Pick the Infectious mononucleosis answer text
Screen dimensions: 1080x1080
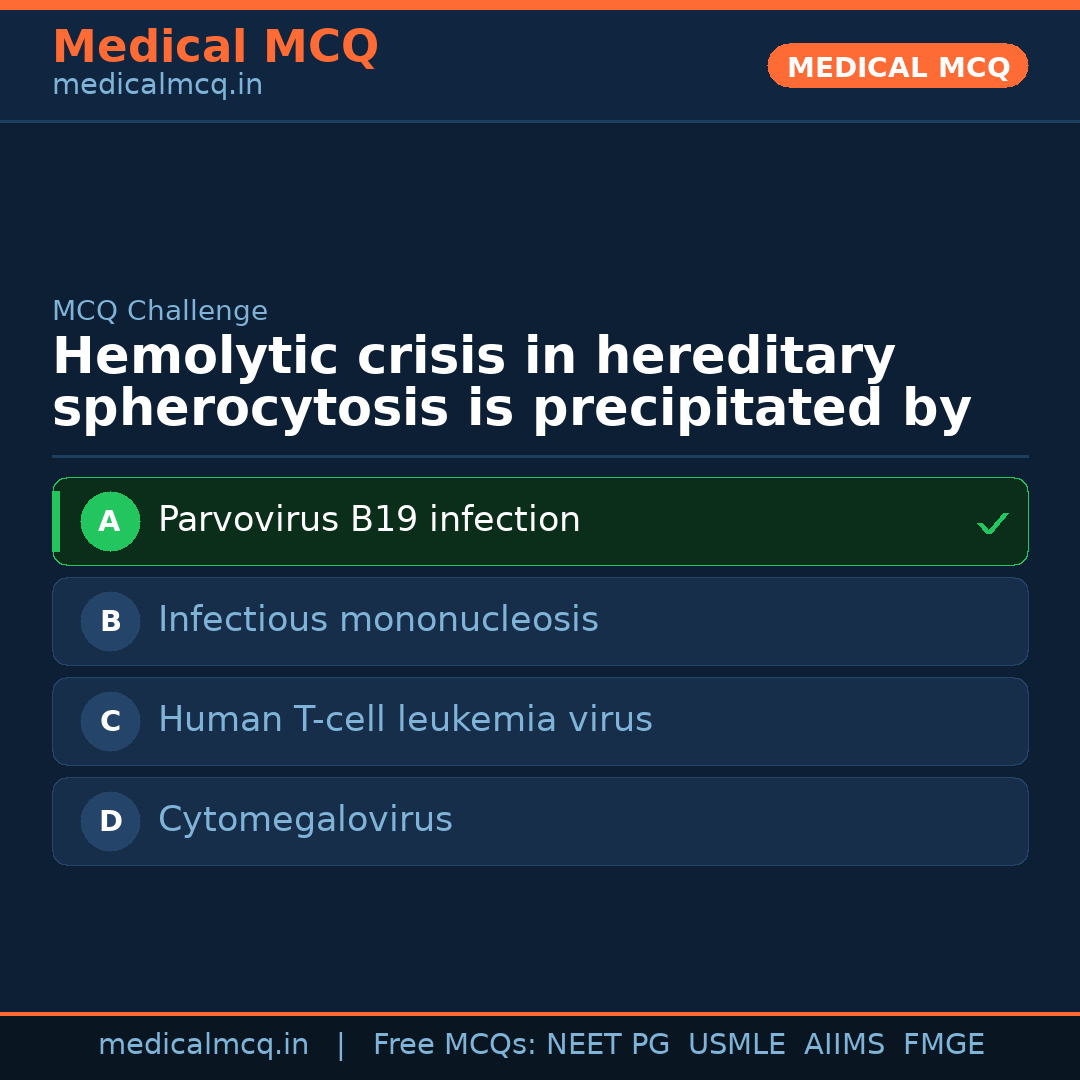click(378, 620)
